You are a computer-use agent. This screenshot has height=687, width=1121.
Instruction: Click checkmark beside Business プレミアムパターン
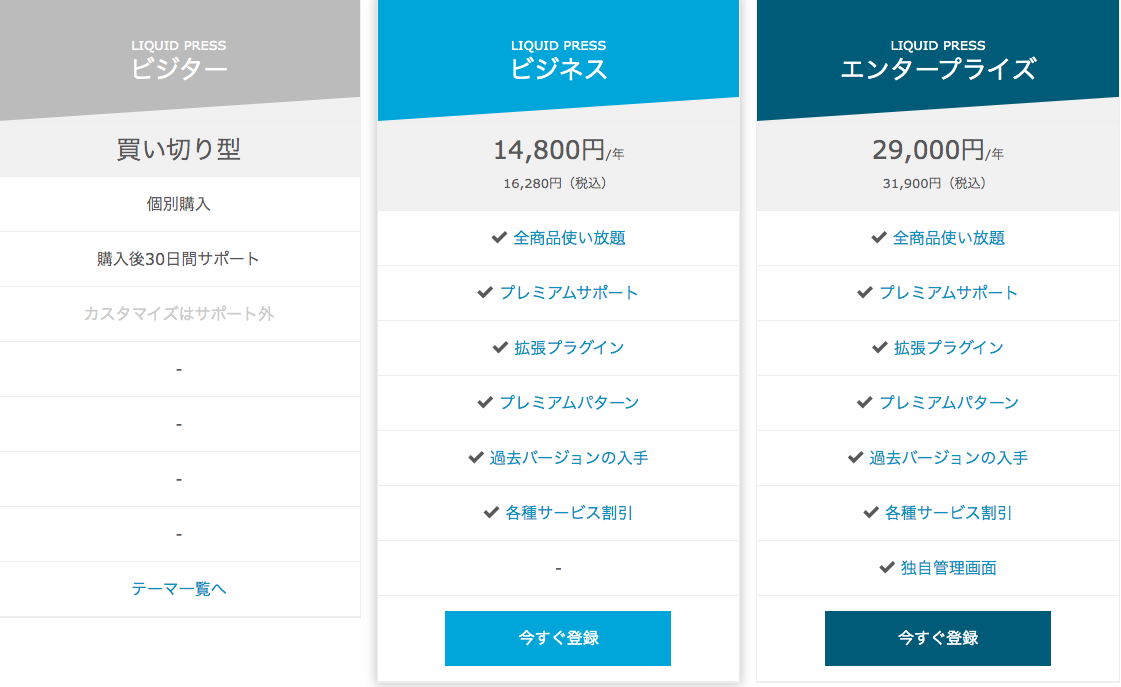click(485, 403)
